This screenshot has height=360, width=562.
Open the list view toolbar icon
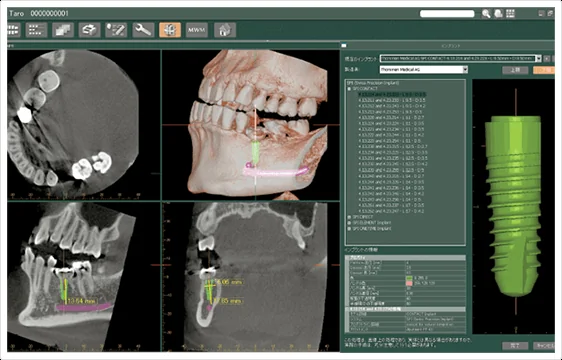(x=36, y=30)
